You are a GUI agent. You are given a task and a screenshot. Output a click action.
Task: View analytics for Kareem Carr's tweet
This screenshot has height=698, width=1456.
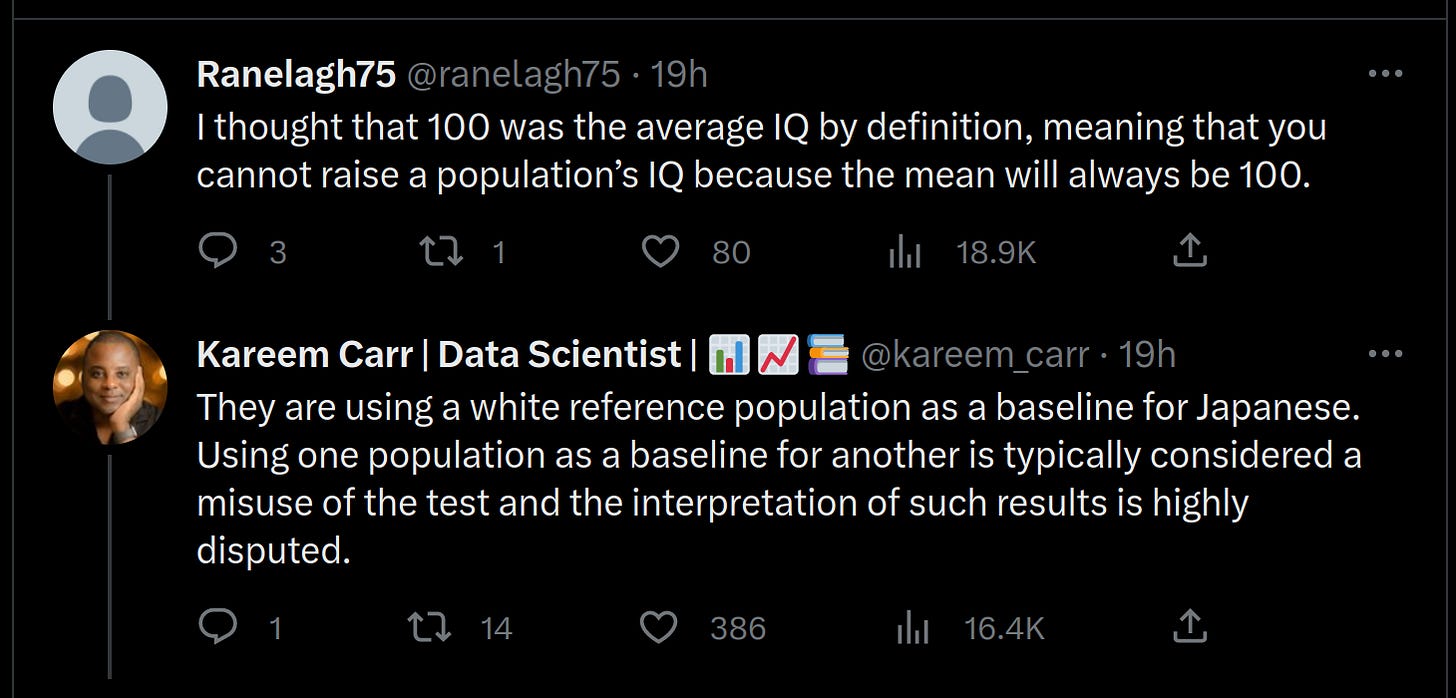pos(912,628)
